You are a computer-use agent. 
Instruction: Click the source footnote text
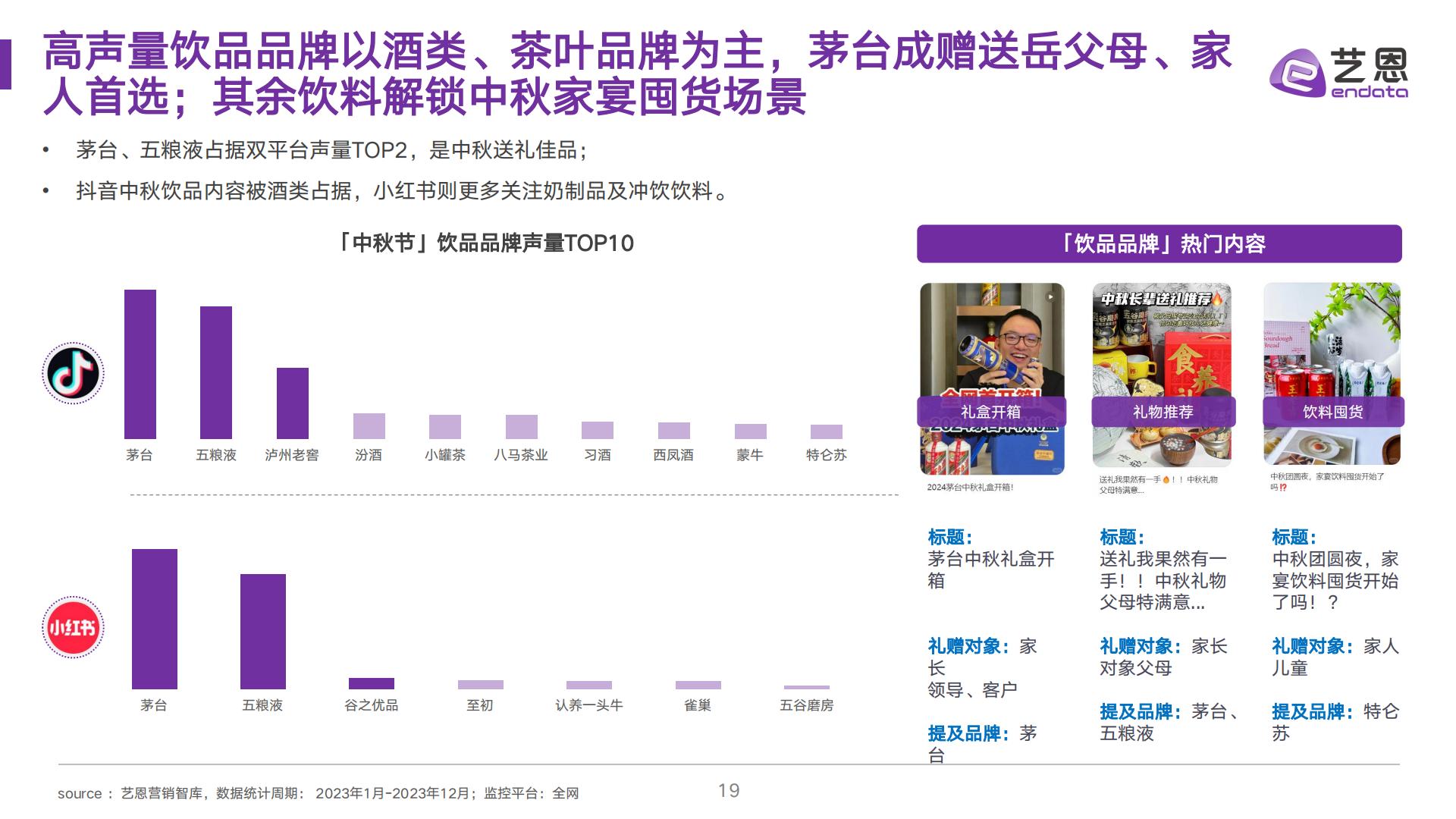tap(318, 793)
